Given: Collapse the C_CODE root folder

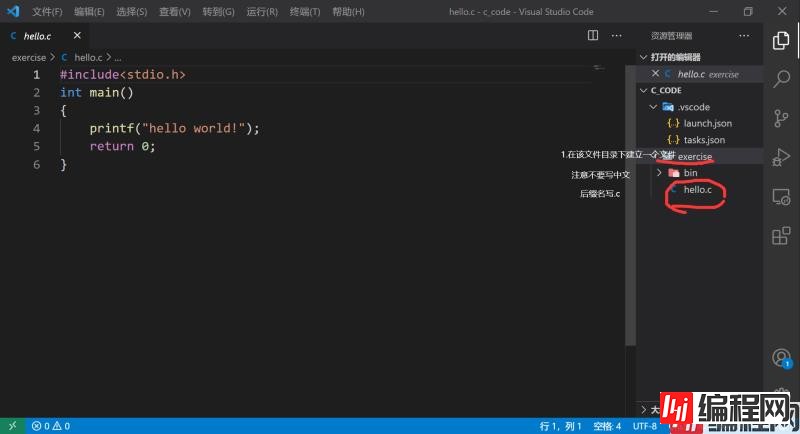Looking at the screenshot, I should coord(645,90).
